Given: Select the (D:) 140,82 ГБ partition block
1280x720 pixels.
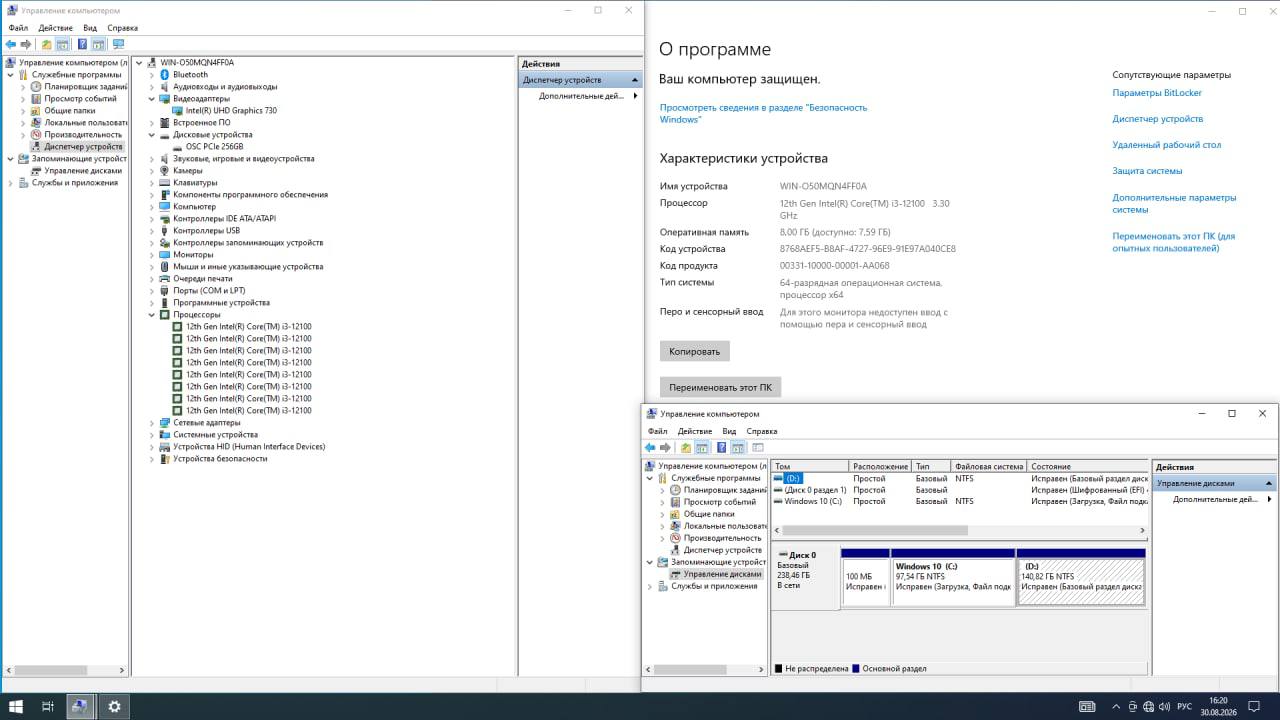Looking at the screenshot, I should point(1081,577).
